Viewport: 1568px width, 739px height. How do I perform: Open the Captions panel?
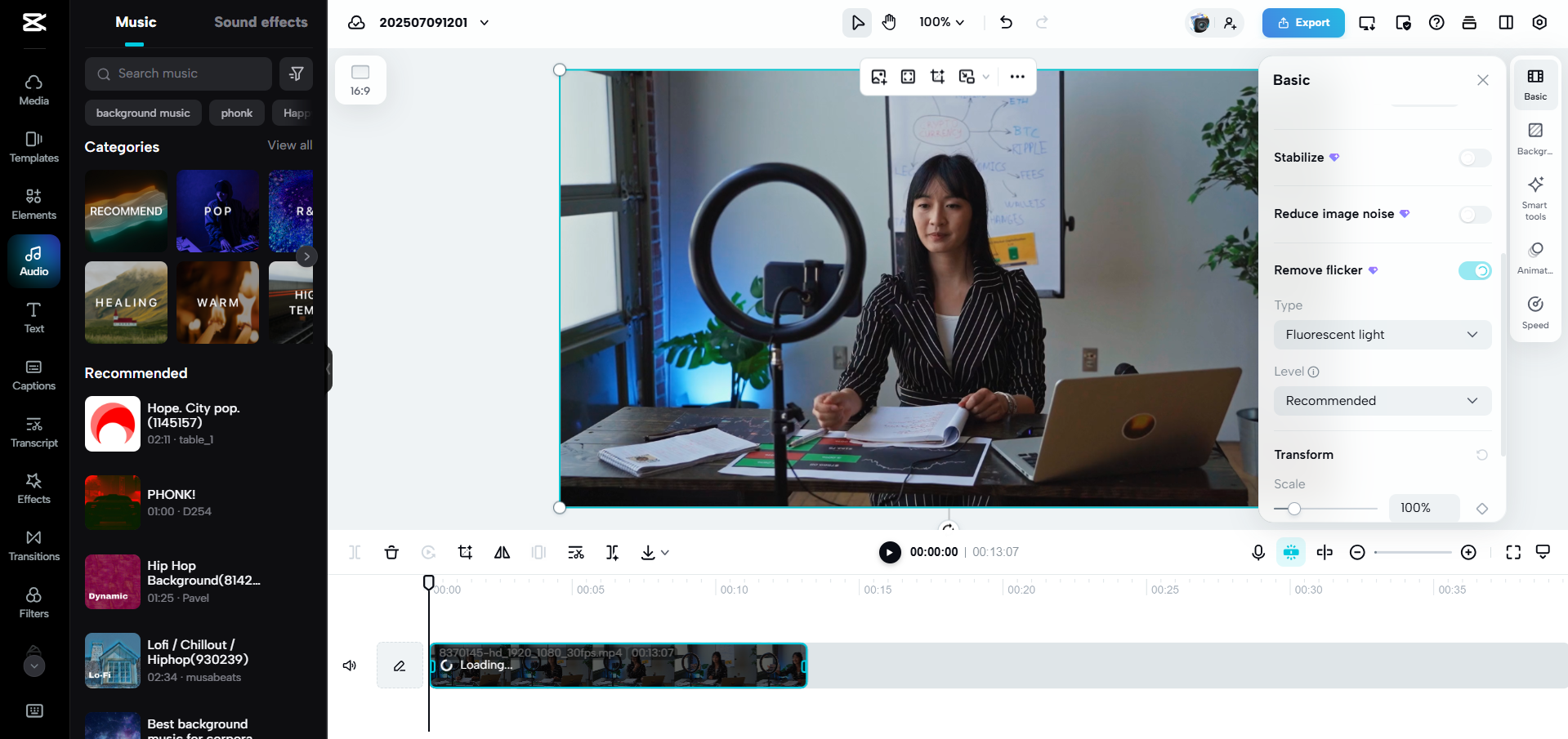(34, 375)
